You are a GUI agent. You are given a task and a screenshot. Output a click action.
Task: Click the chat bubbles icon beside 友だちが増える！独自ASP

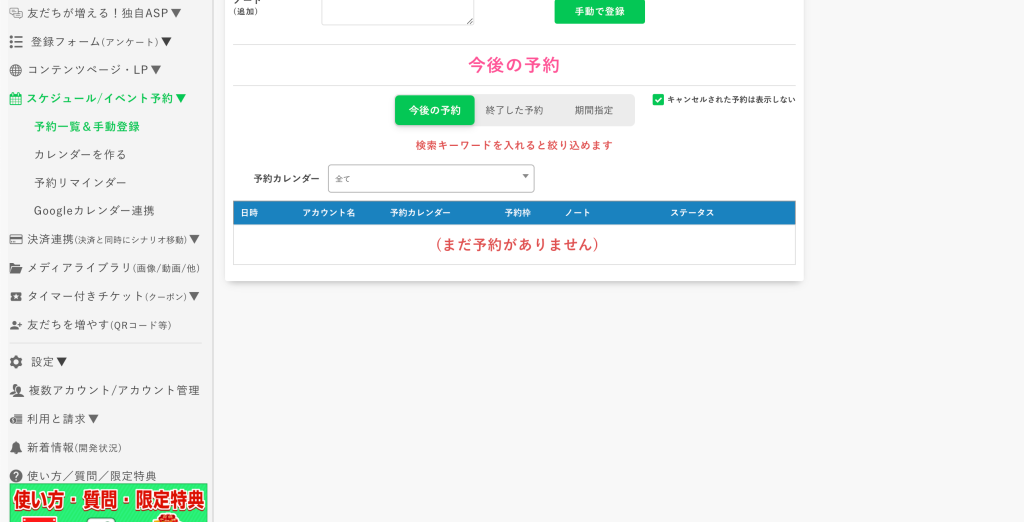16,13
